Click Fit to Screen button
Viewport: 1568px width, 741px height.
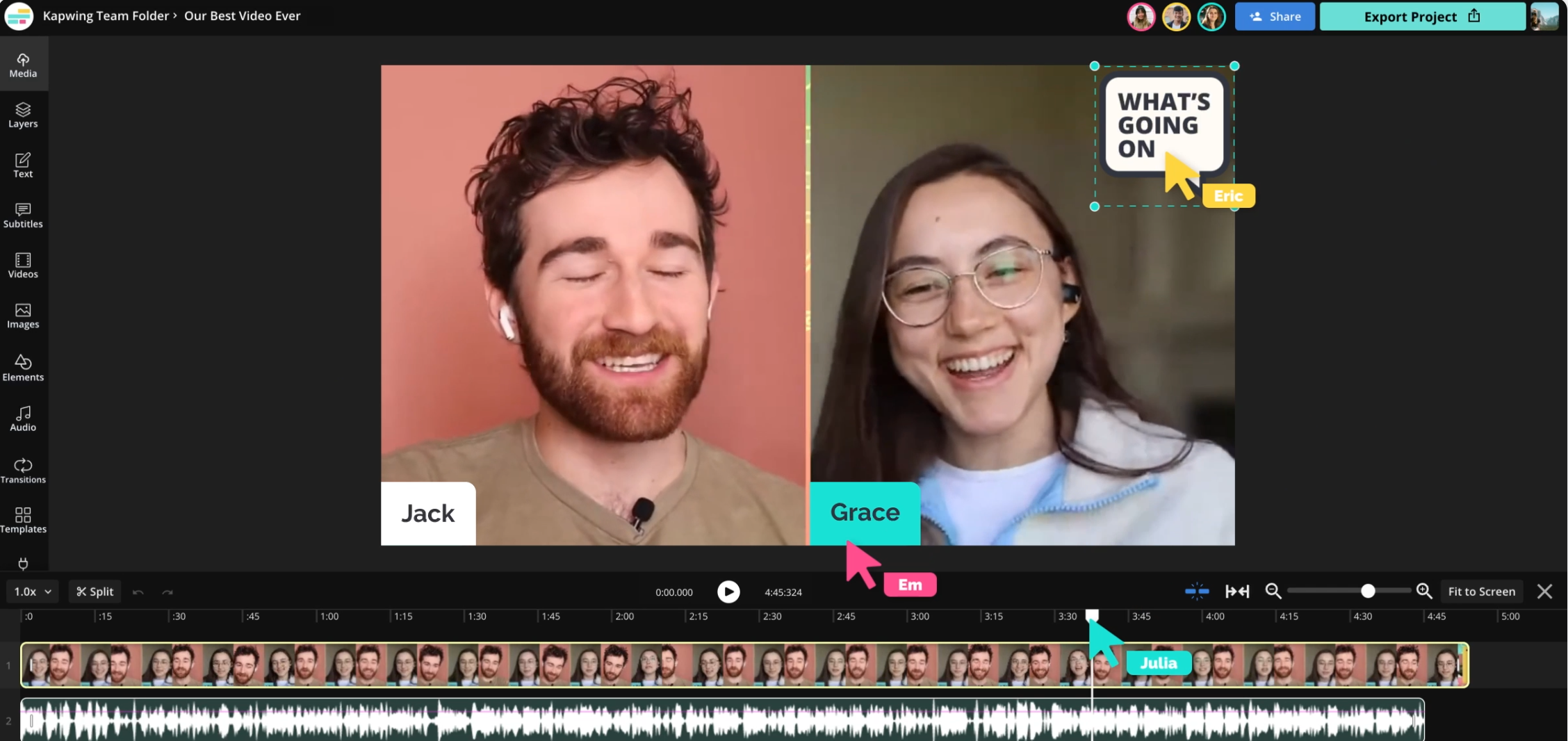click(1481, 592)
